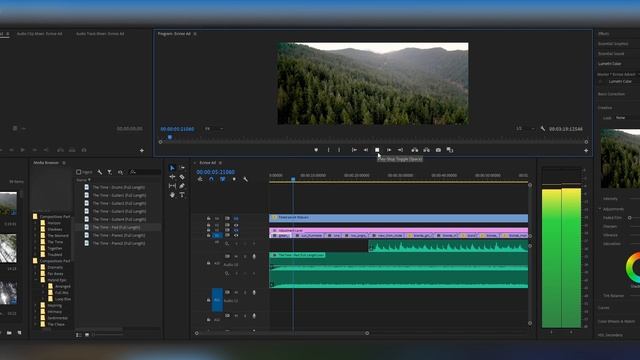Click Mark Out in Program monitor

pyautogui.click(x=339, y=150)
